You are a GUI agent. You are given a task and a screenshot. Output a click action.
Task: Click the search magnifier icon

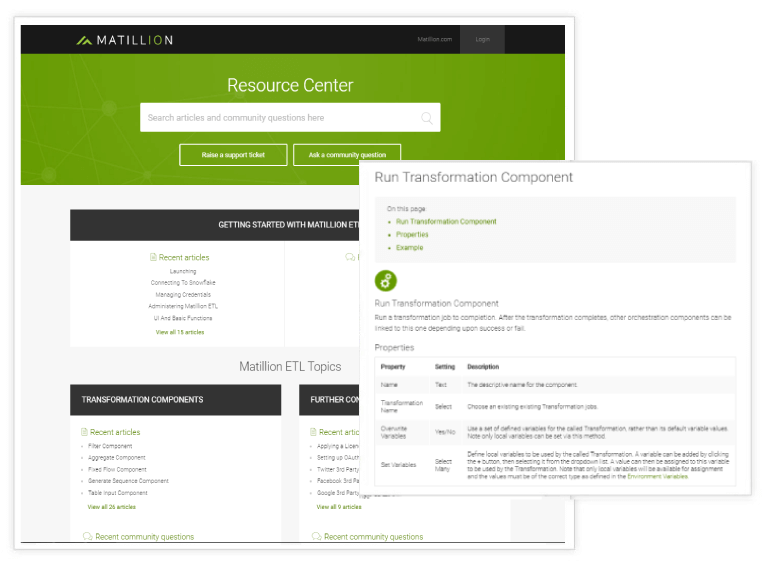click(427, 118)
